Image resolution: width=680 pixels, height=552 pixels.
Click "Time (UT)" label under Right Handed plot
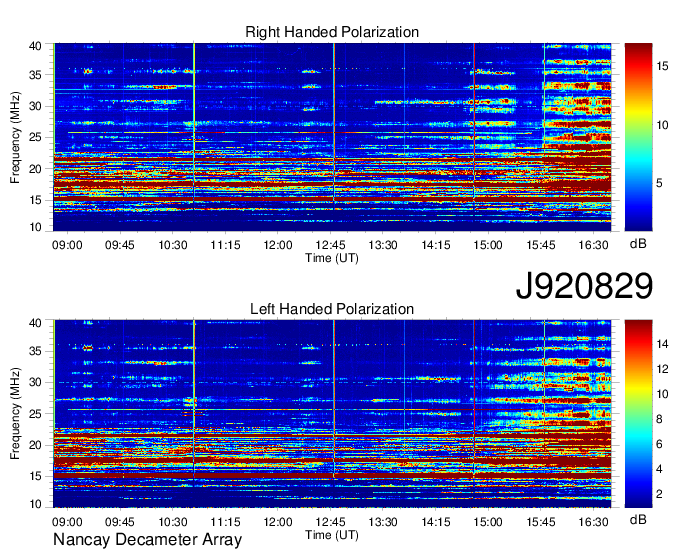click(x=332, y=258)
